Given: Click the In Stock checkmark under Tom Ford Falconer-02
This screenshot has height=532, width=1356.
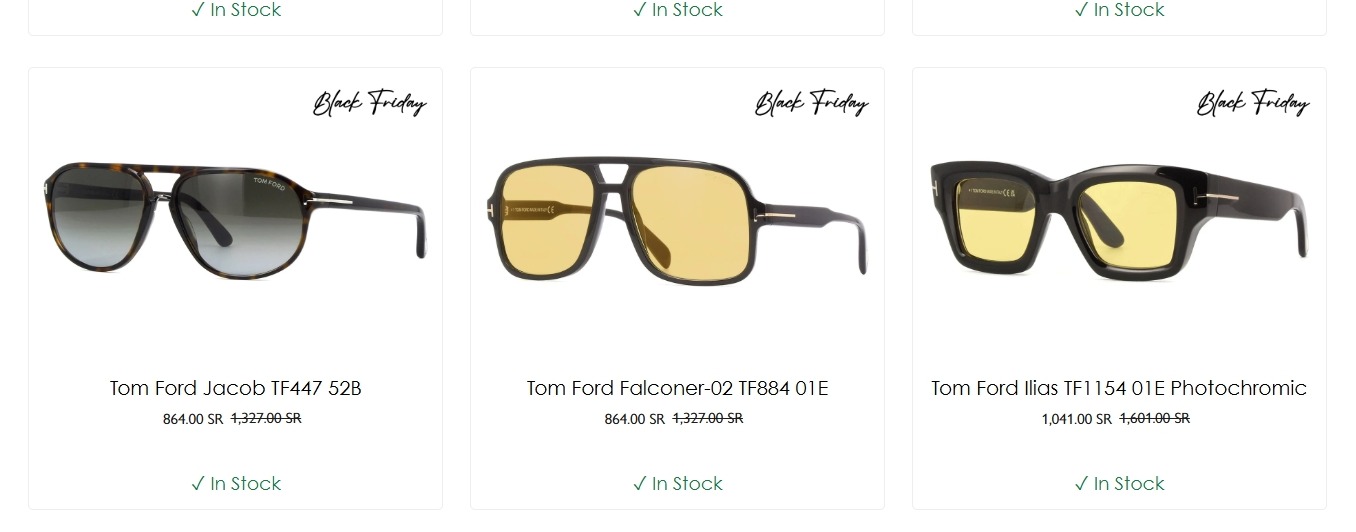Looking at the screenshot, I should click(x=640, y=484).
